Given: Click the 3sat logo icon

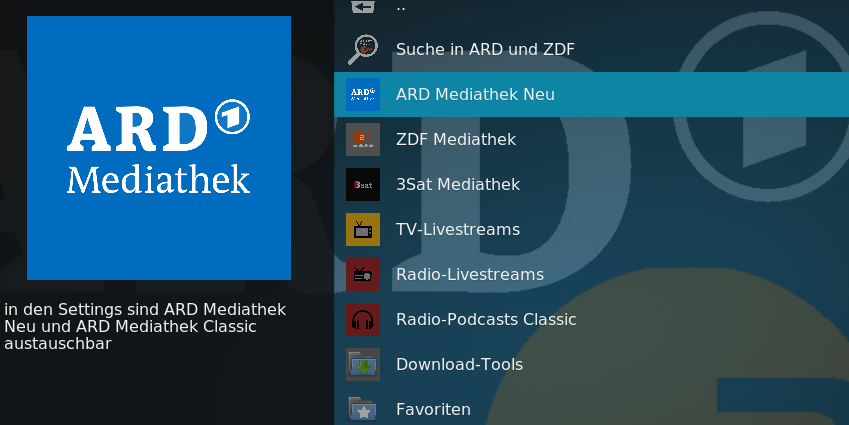Looking at the screenshot, I should click(363, 184).
